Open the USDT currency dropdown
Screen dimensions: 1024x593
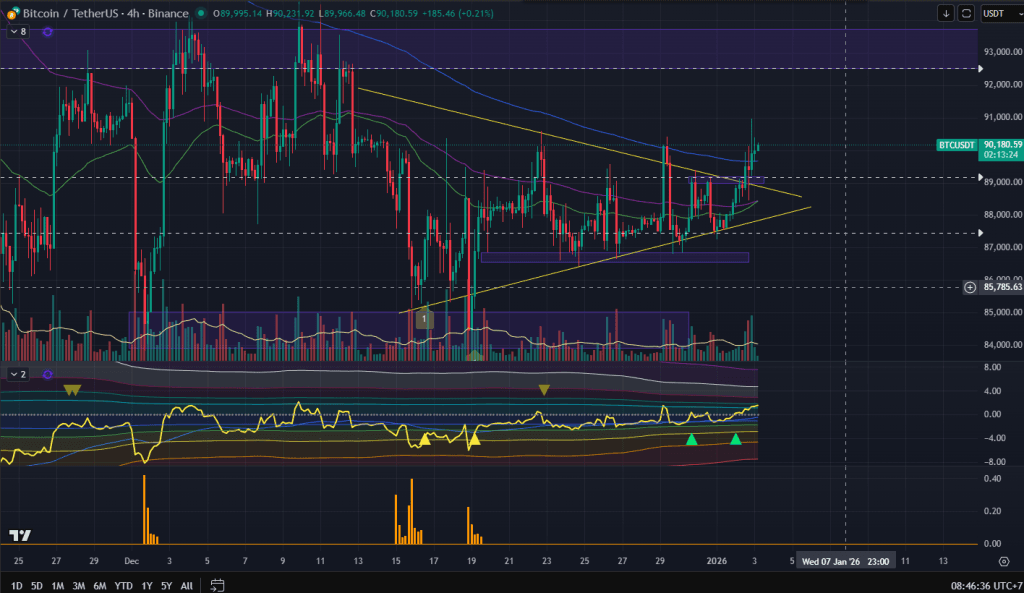click(997, 13)
